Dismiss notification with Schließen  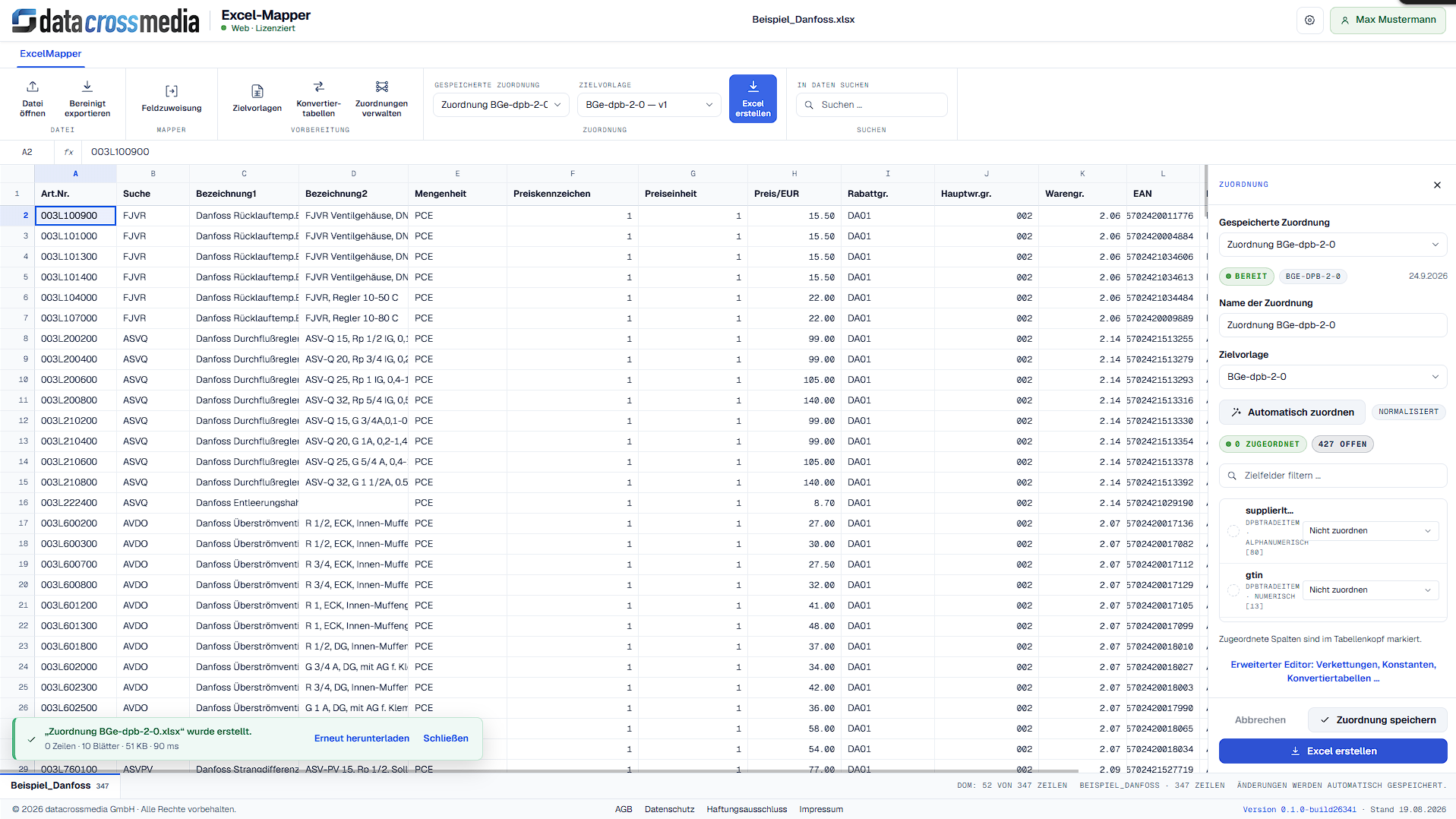point(446,738)
